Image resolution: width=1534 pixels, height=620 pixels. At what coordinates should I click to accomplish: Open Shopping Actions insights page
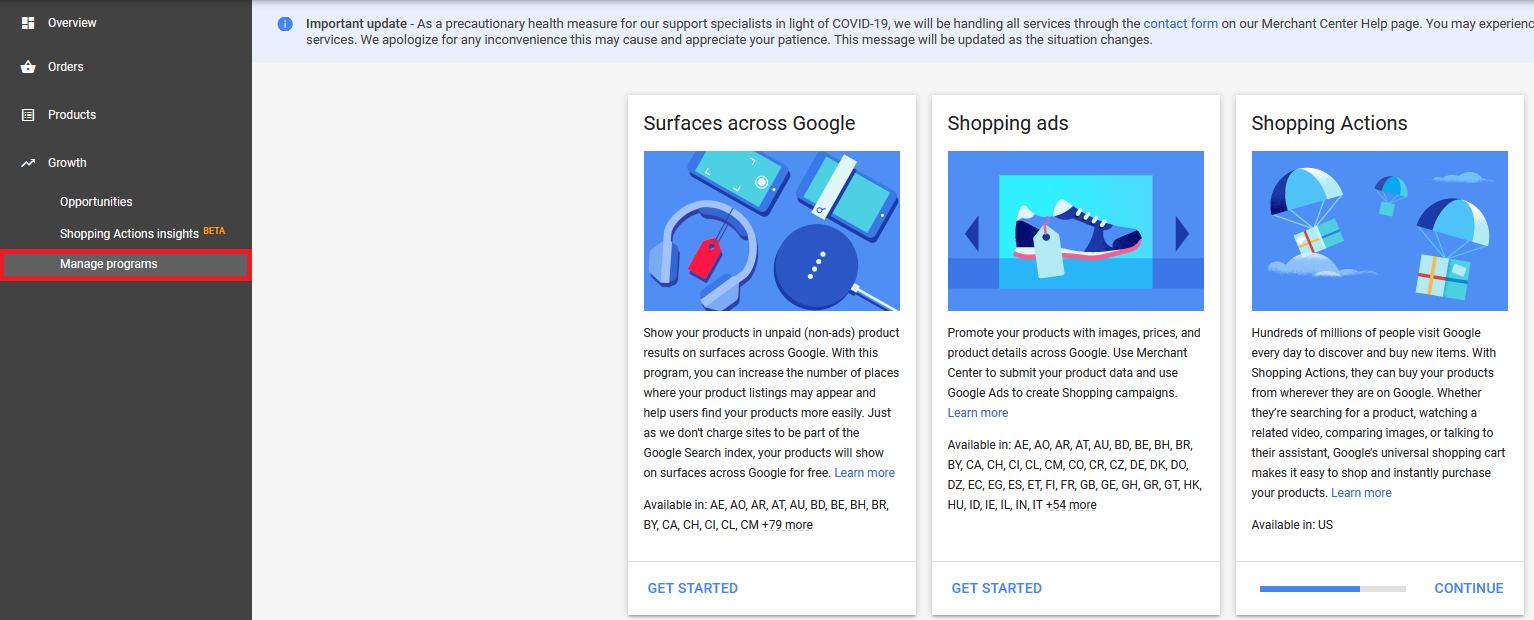pos(129,234)
